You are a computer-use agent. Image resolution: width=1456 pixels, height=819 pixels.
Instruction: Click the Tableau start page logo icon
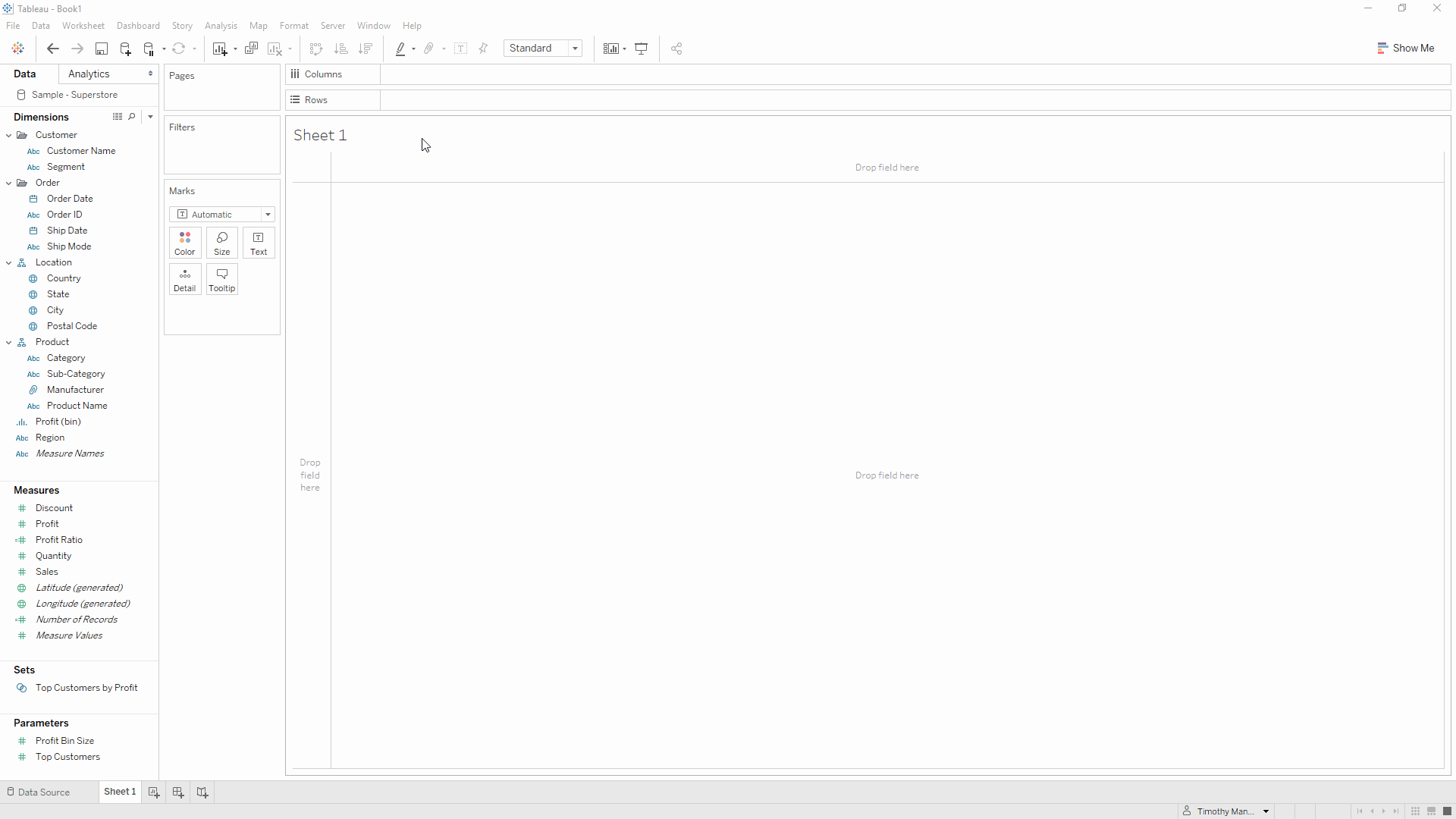[x=17, y=49]
